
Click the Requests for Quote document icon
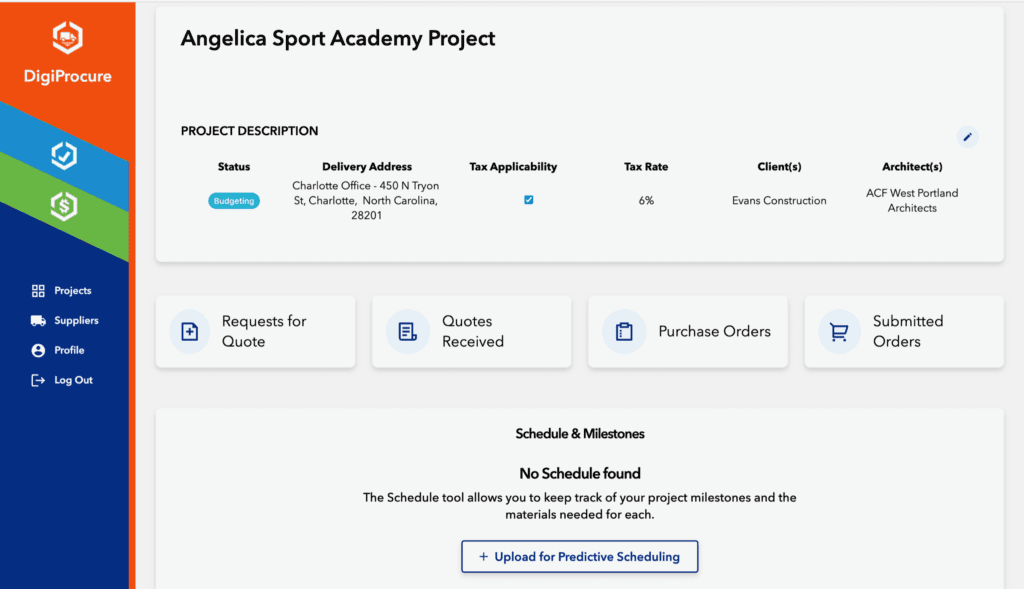click(x=189, y=332)
